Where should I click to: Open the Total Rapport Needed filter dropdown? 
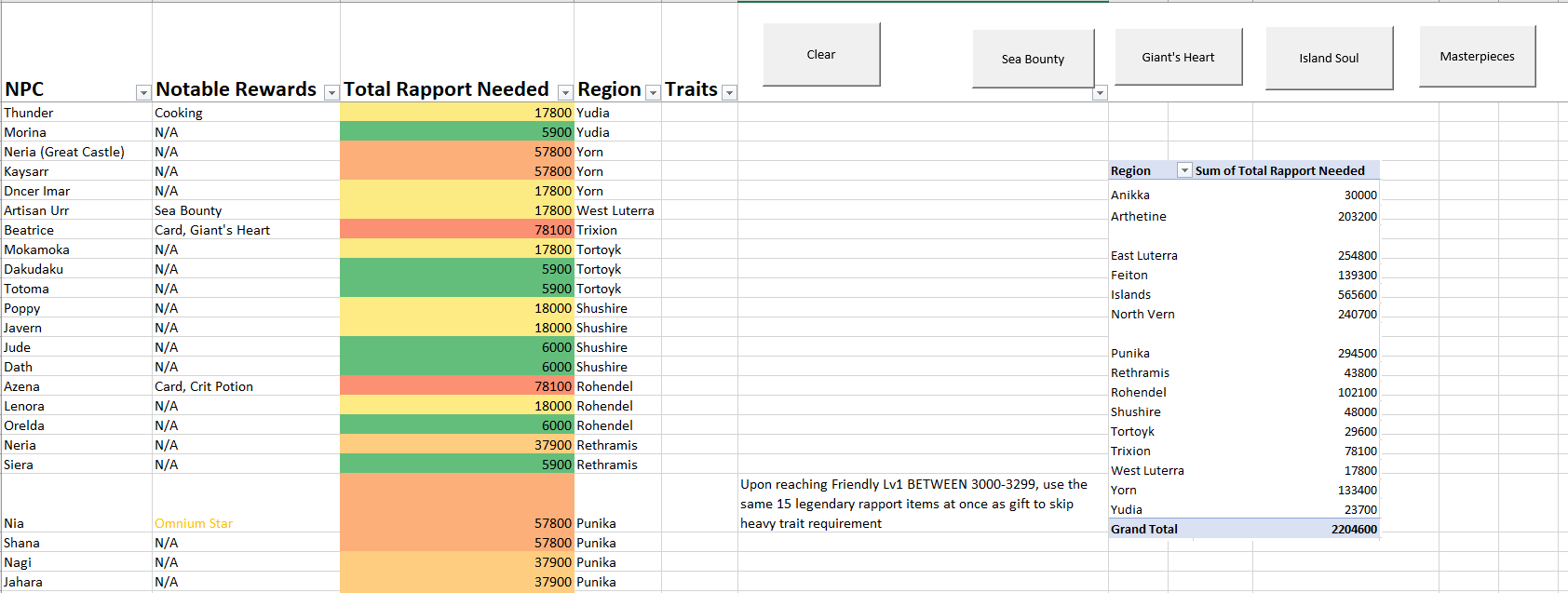[565, 93]
